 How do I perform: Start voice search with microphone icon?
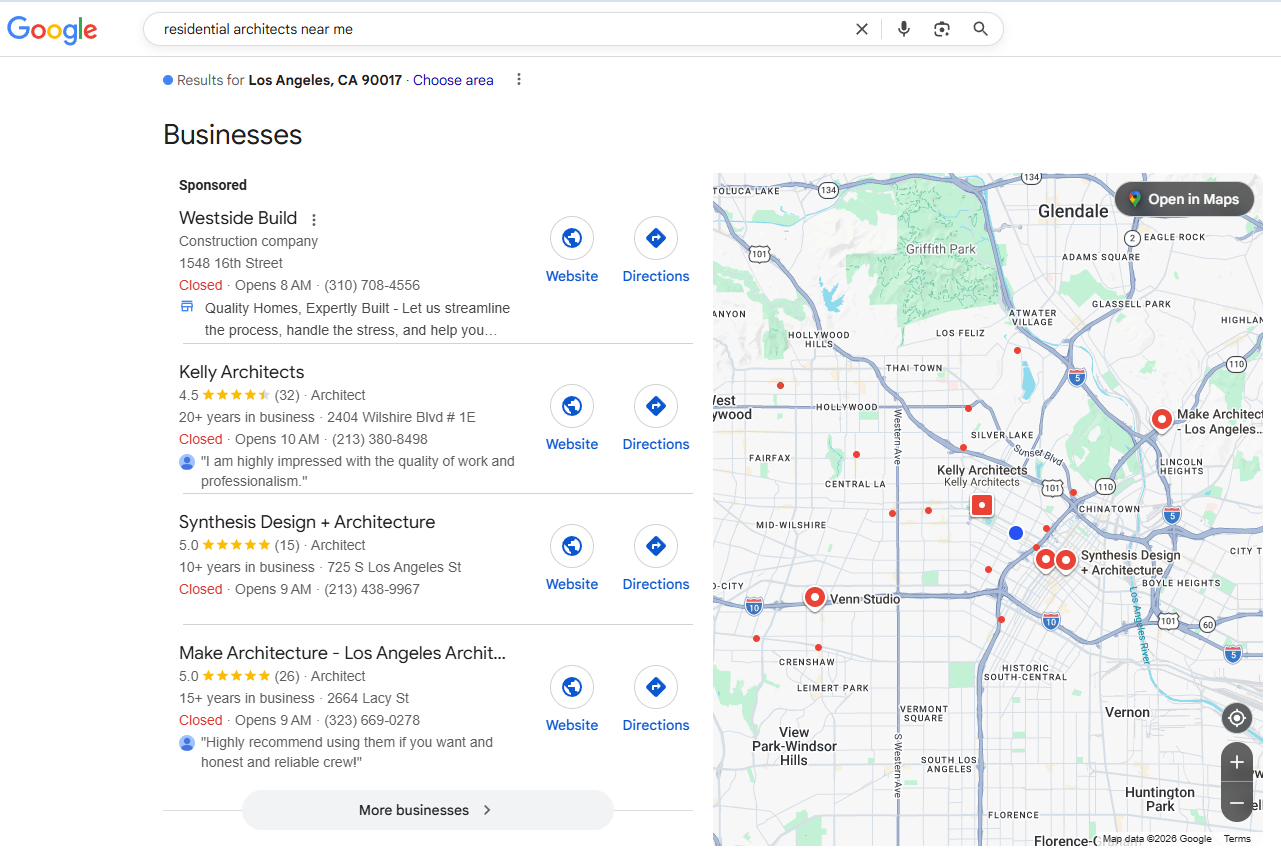[904, 29]
